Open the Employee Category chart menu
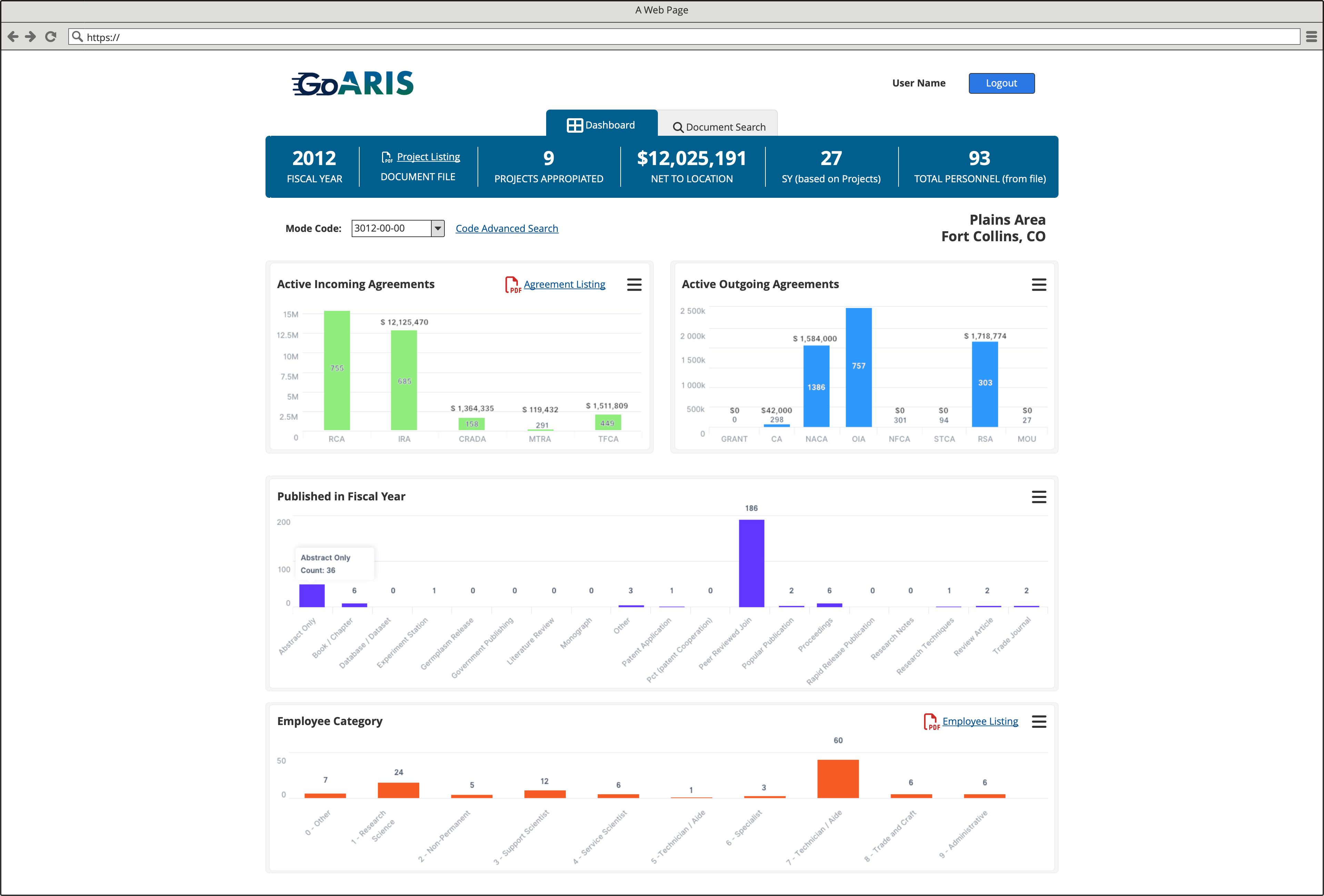1324x896 pixels. tap(1039, 721)
